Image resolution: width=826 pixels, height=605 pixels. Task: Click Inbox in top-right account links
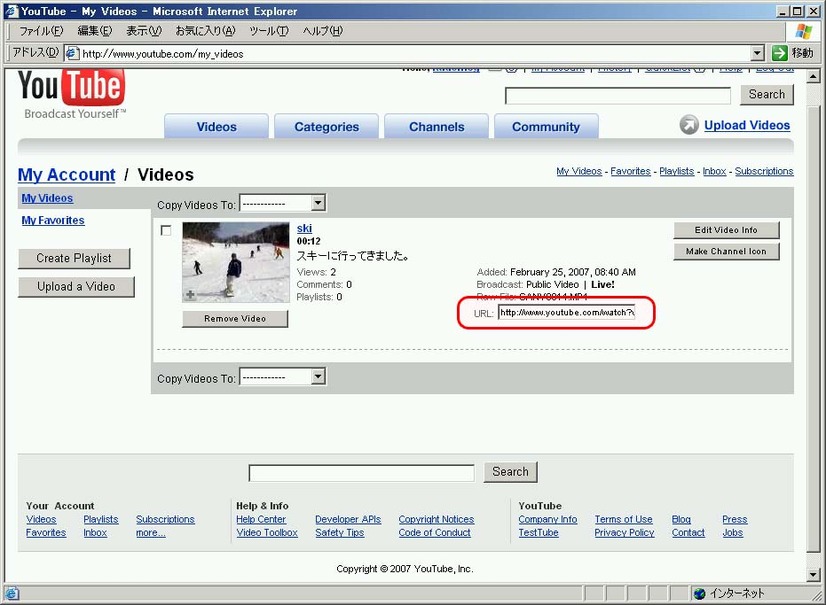[x=714, y=171]
